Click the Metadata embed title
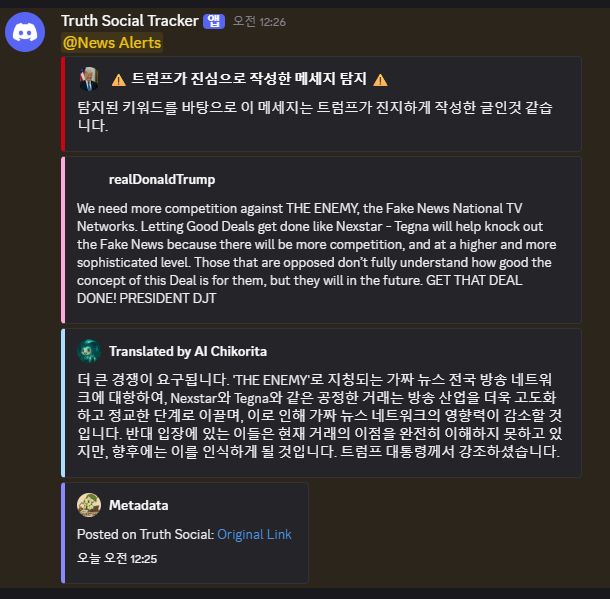The image size is (610, 599). click(x=138, y=505)
